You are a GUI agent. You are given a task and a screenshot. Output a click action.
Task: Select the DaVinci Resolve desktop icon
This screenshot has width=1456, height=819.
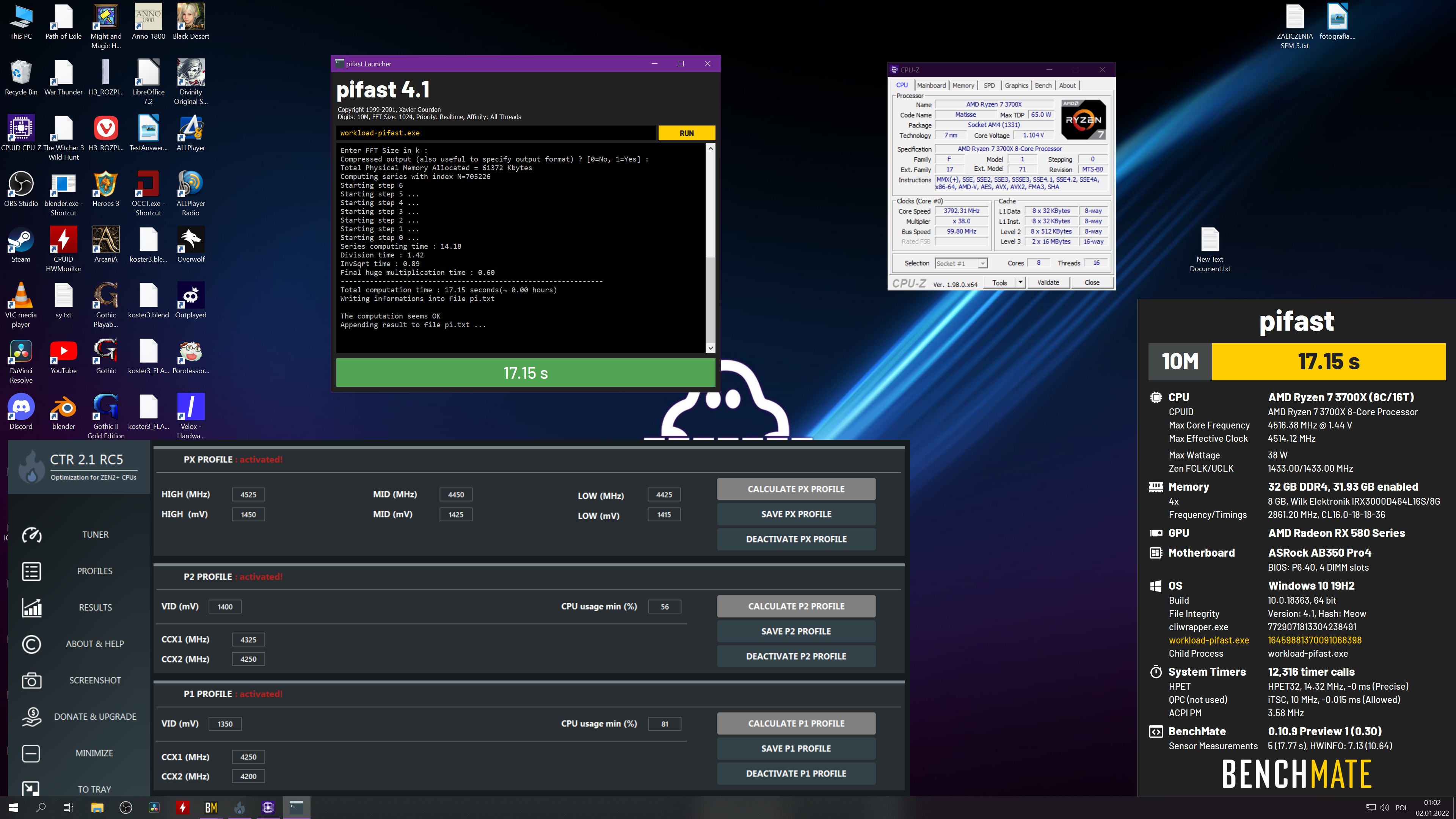pos(21,361)
